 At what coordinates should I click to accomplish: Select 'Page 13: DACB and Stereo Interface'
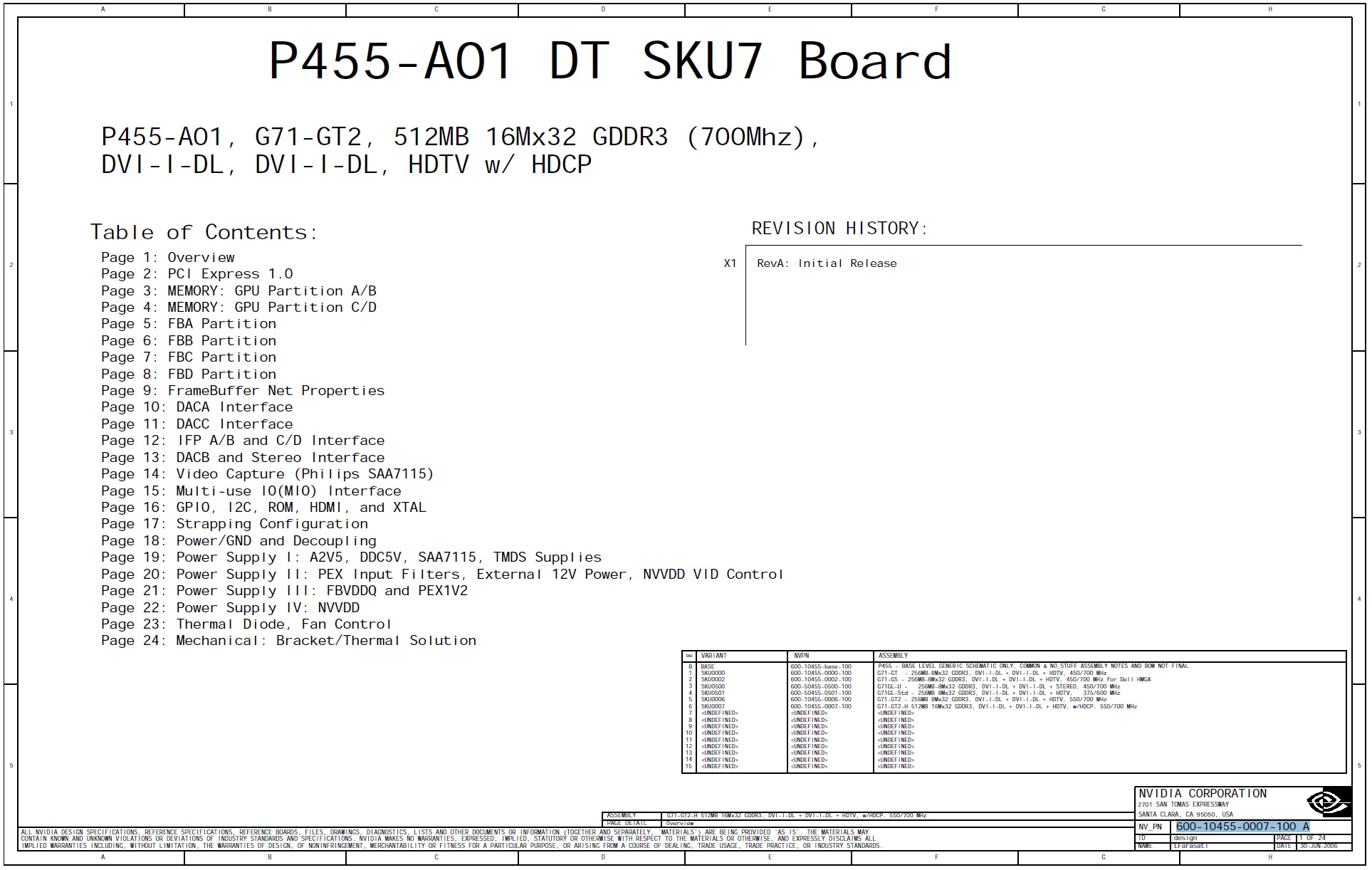click(243, 458)
